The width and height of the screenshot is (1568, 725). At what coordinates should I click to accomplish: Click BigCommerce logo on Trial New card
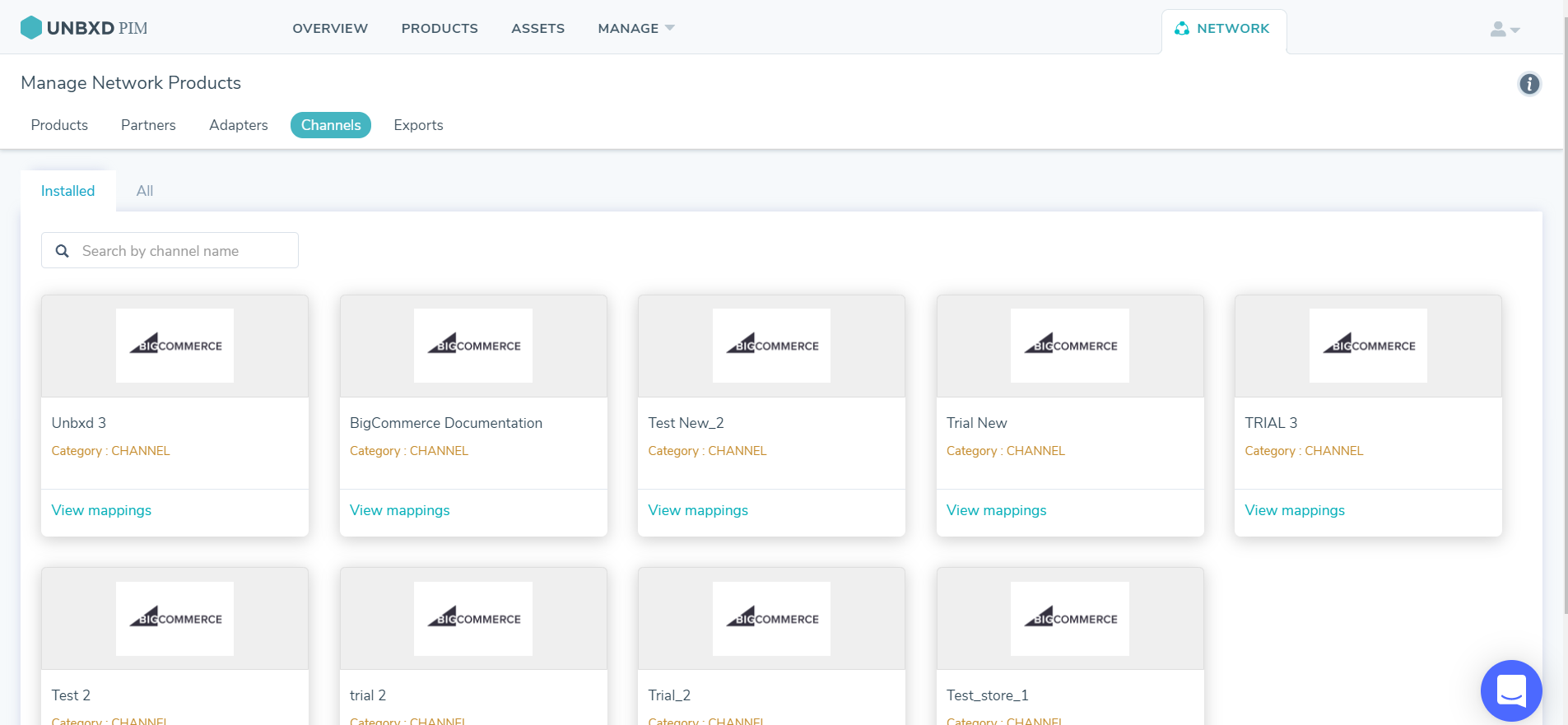1070,346
